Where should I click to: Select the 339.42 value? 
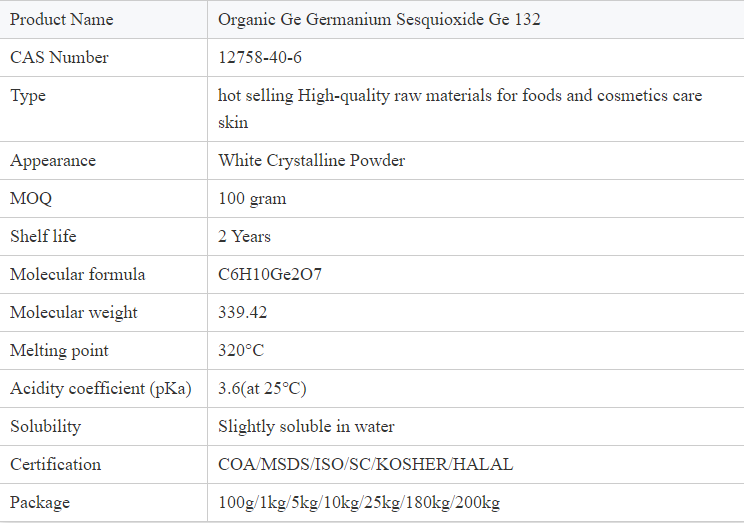point(243,312)
